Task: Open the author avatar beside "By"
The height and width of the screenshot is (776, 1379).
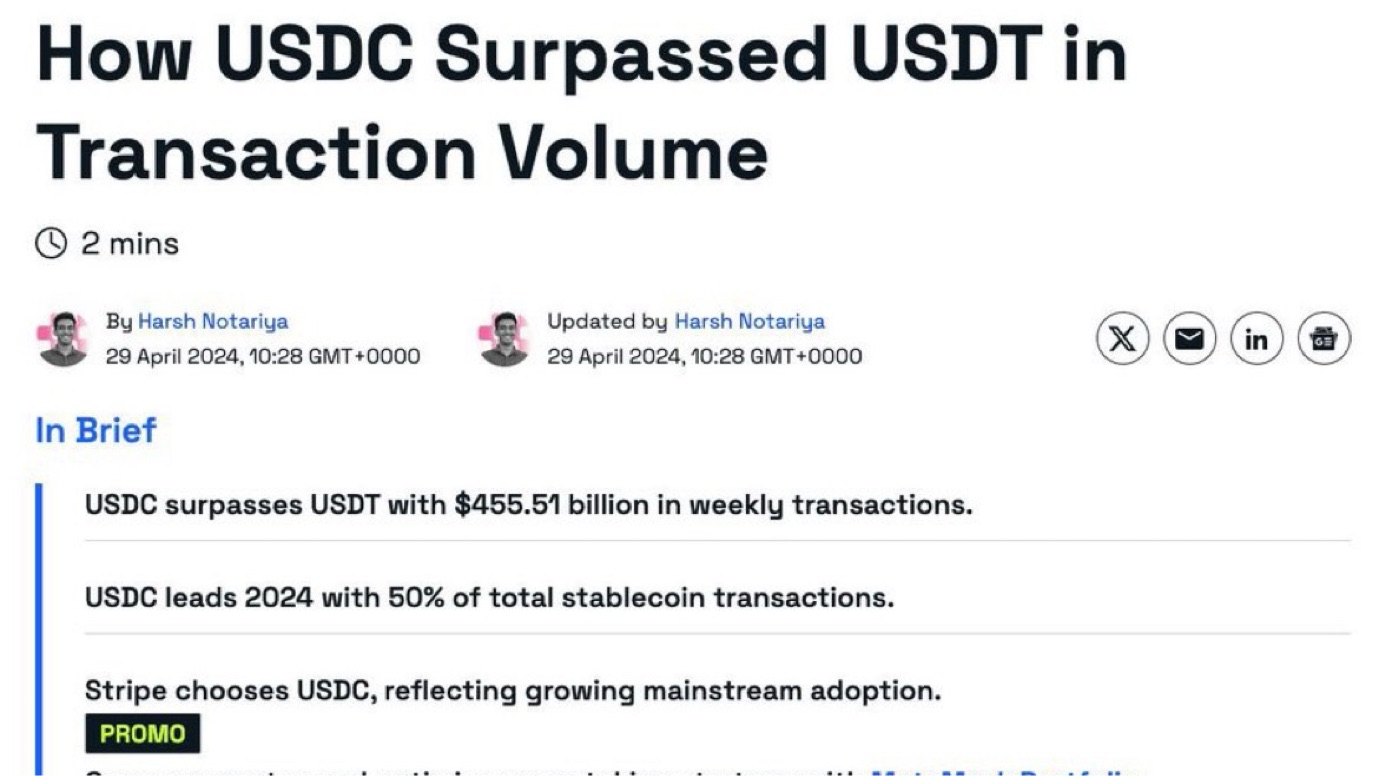Action: point(63,339)
